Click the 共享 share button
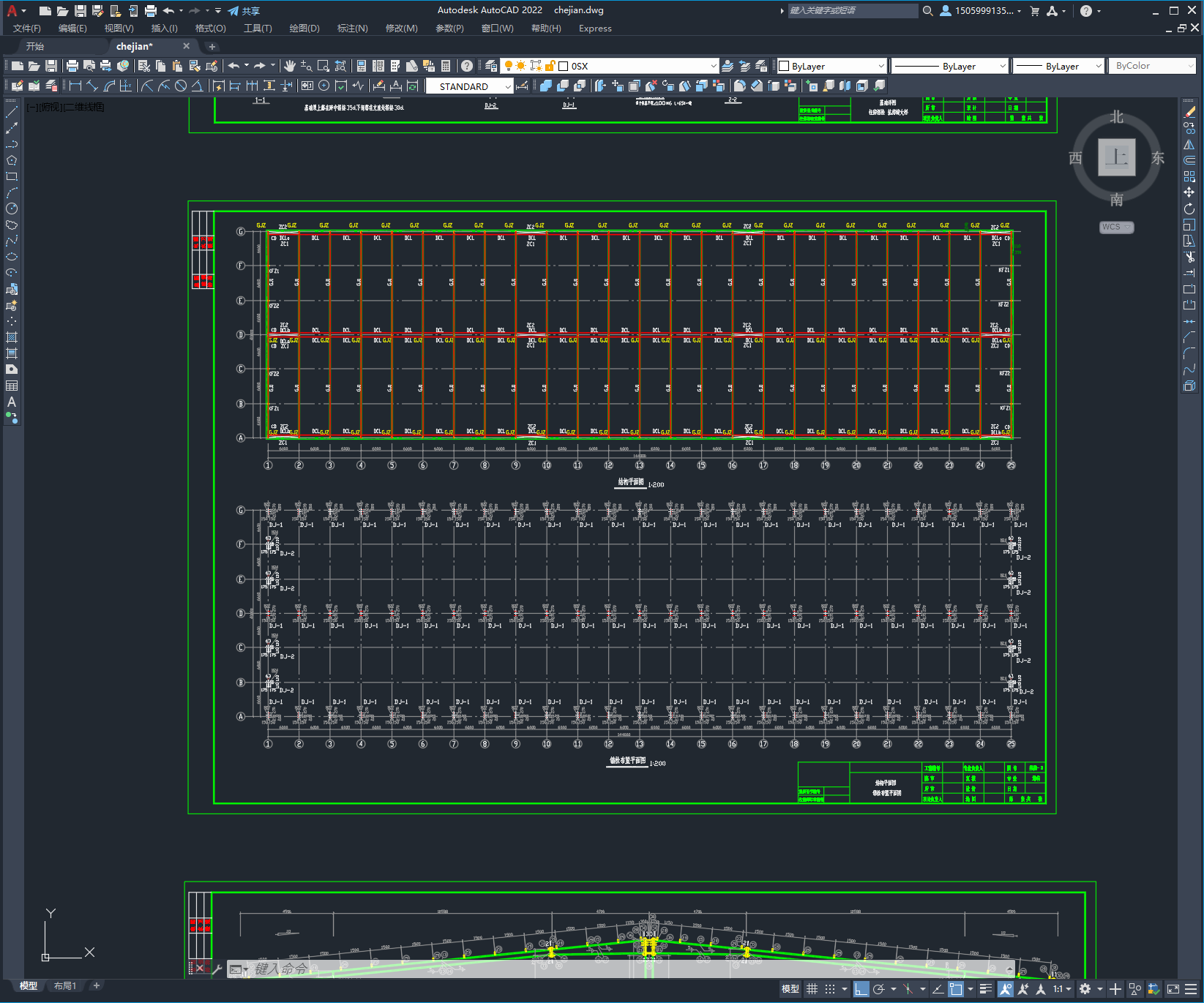The height and width of the screenshot is (1003, 1204). click(x=244, y=11)
